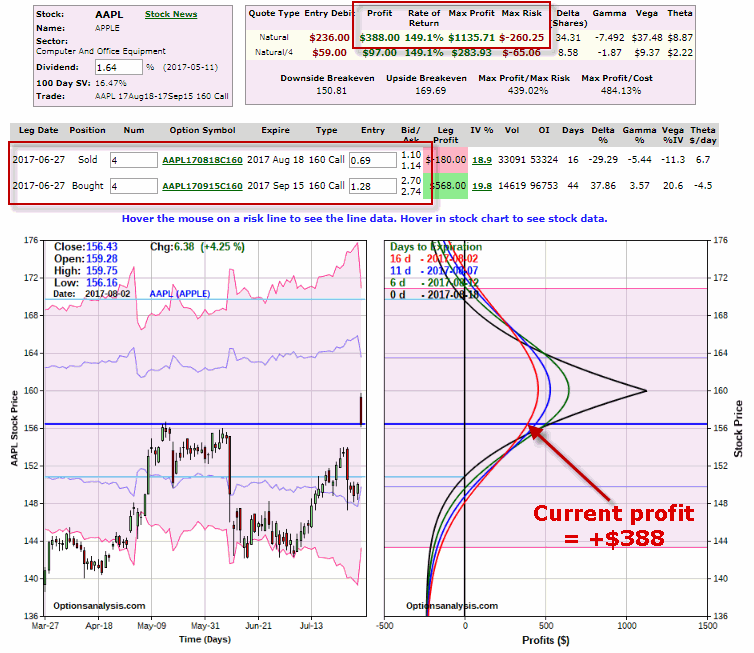
Task: Click the Entry field showing 0.69
Action: point(373,160)
